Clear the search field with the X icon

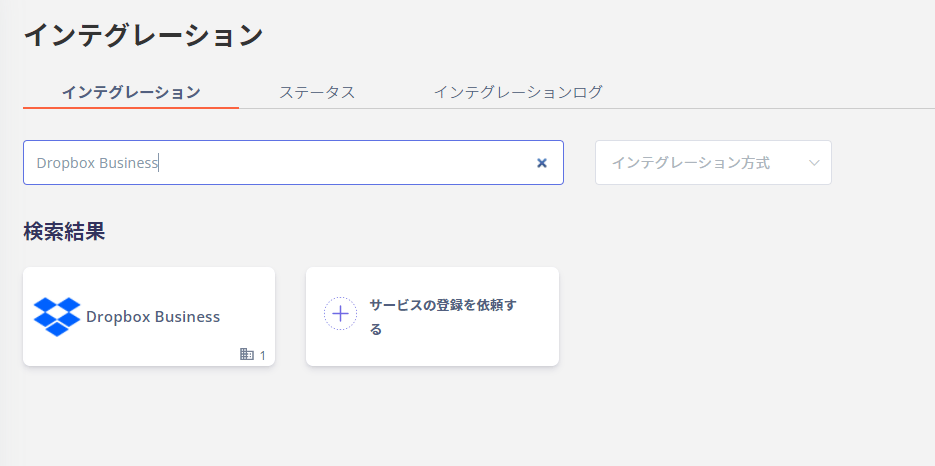click(541, 163)
